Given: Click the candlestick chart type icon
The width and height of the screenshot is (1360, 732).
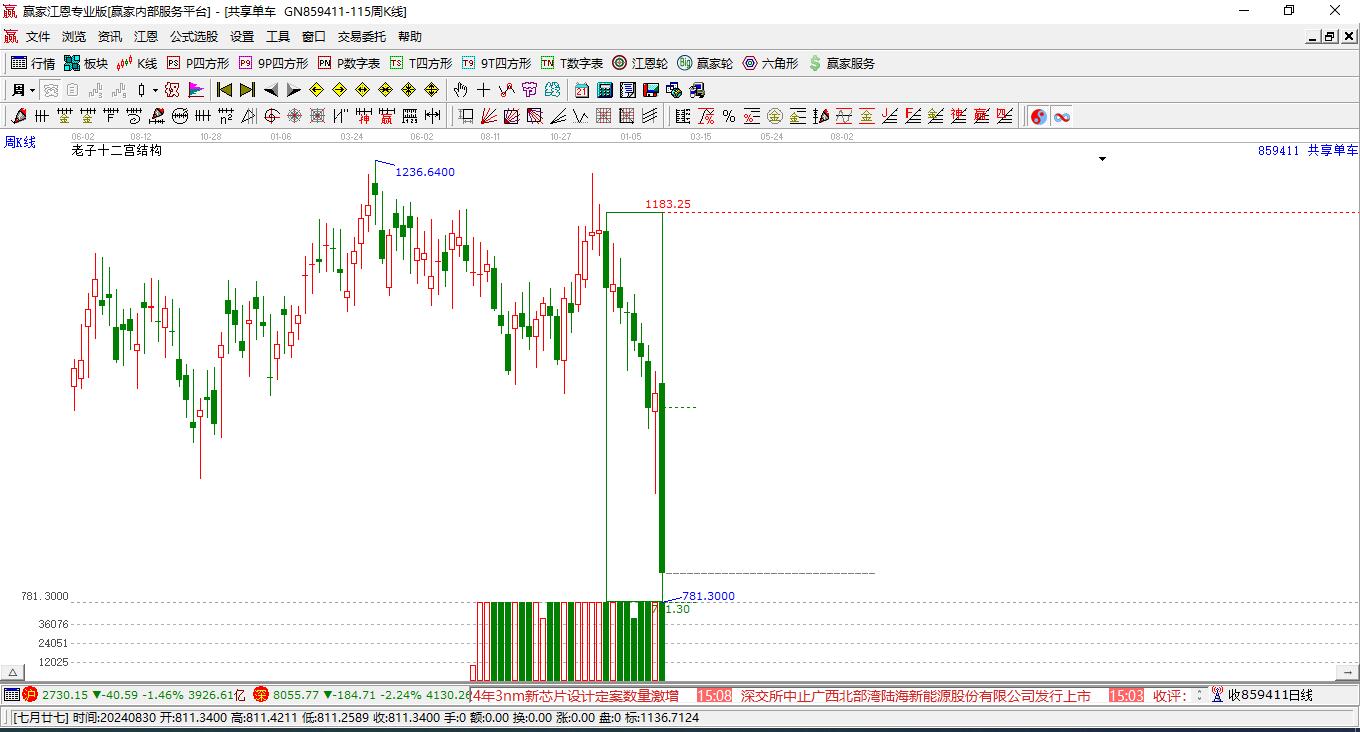Looking at the screenshot, I should tap(141, 90).
